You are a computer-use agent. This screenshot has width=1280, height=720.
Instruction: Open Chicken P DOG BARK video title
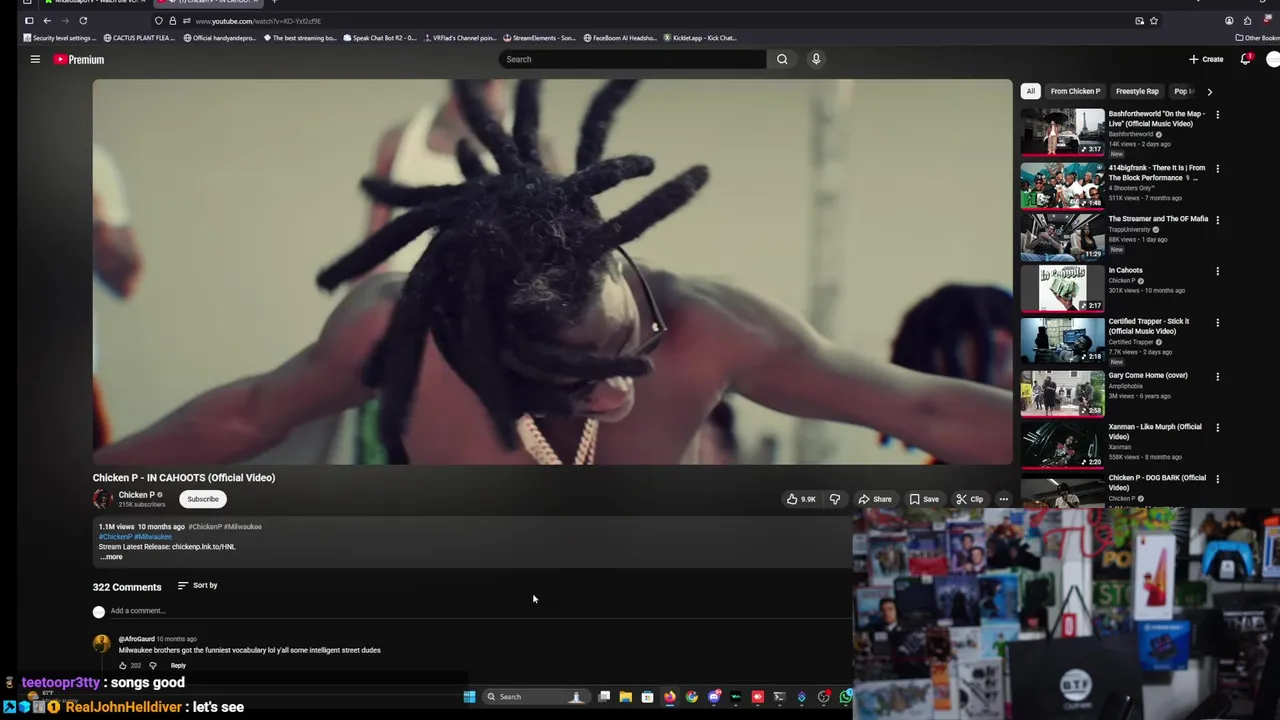click(1157, 483)
